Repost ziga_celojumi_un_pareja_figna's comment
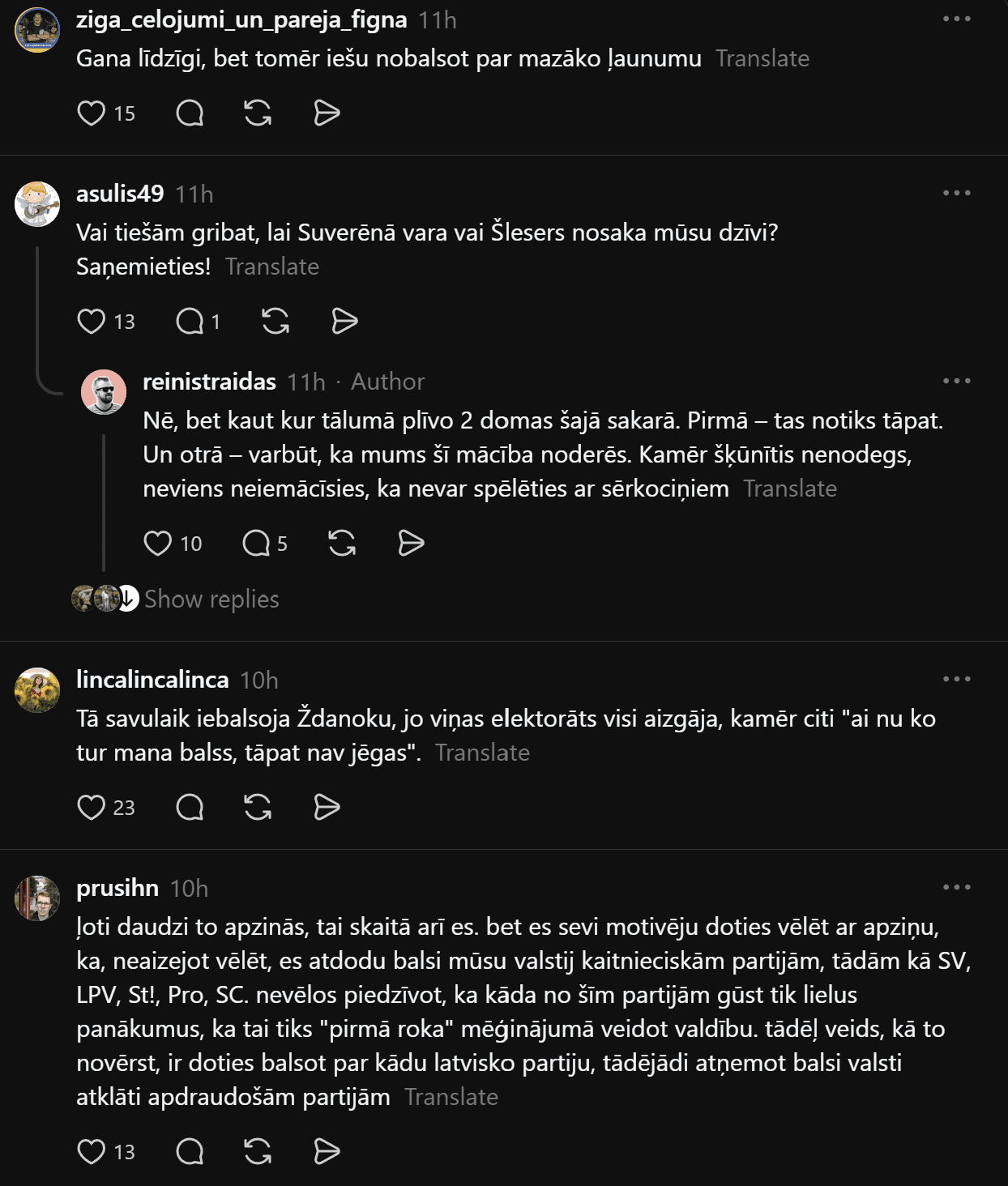This screenshot has height=1186, width=1008. click(x=258, y=113)
